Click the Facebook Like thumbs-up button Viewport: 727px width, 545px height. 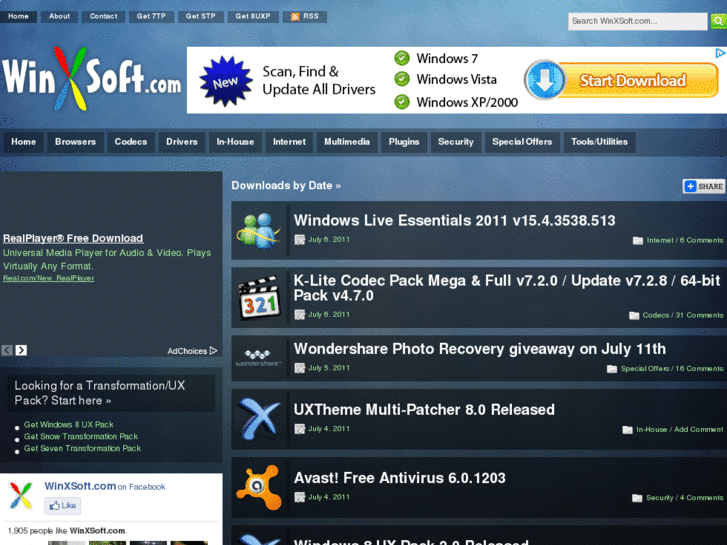(x=63, y=506)
